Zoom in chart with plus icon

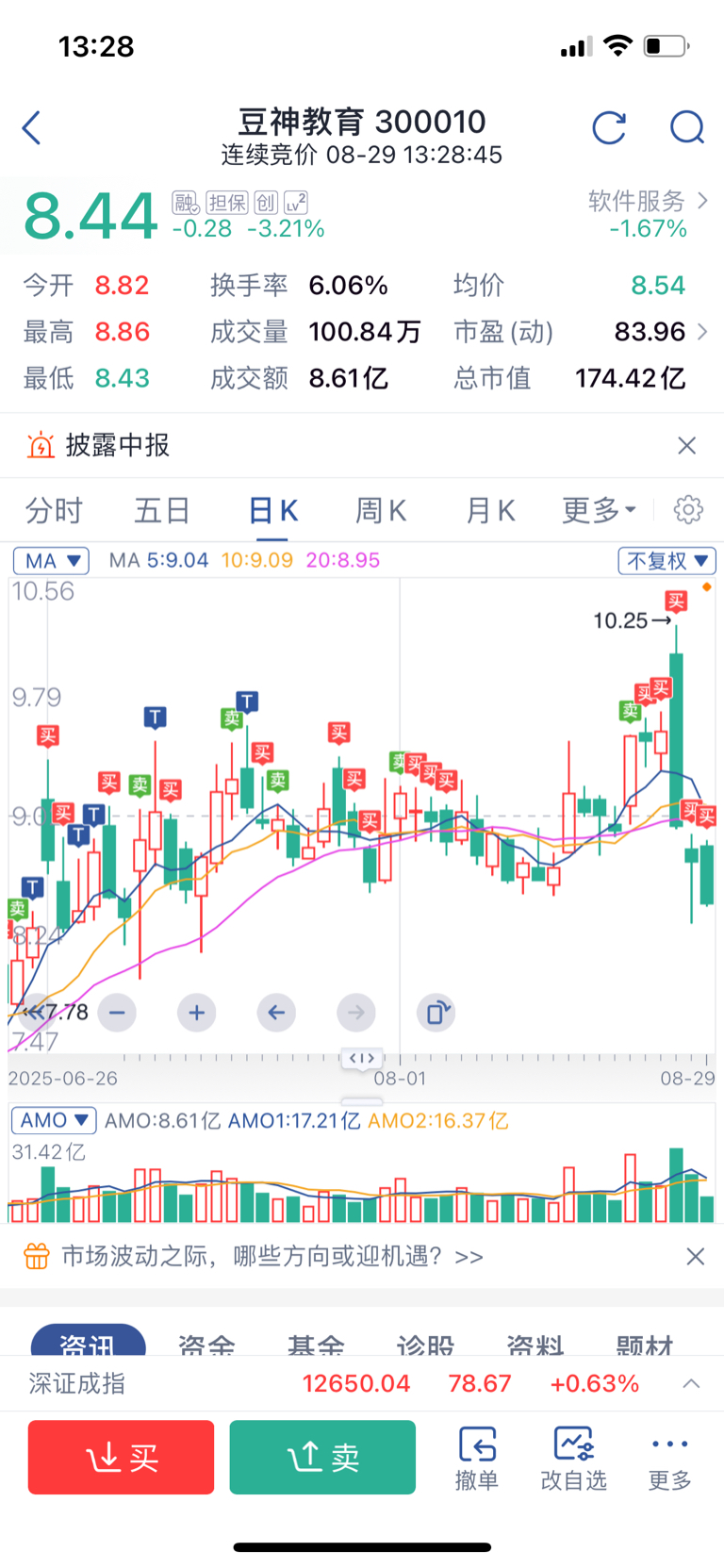click(196, 1013)
